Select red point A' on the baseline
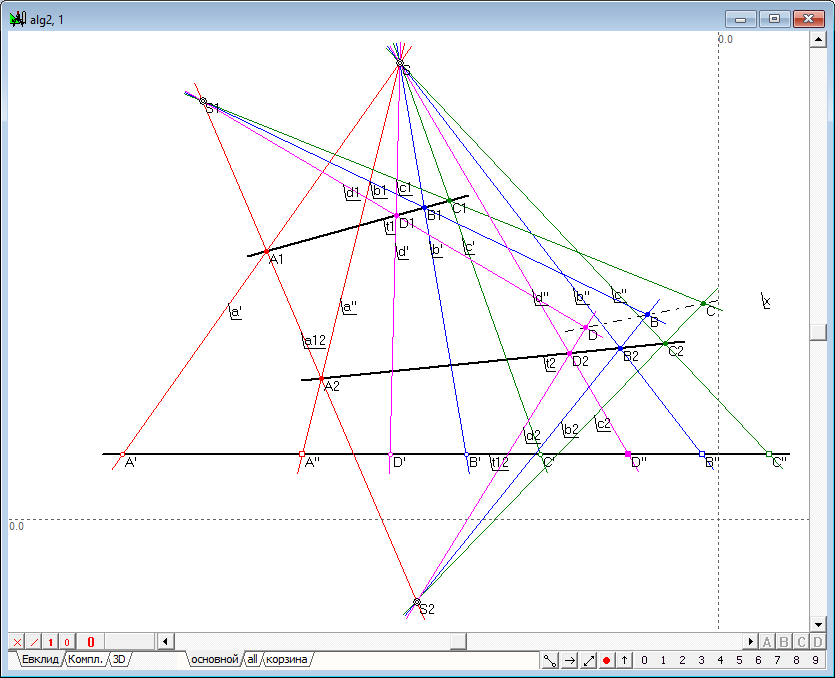The height and width of the screenshot is (678, 835). (x=123, y=454)
